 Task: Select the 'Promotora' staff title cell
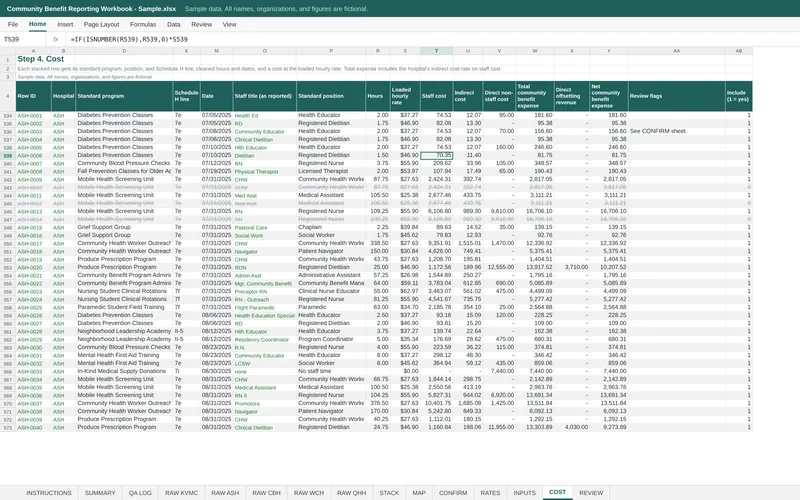(x=264, y=404)
